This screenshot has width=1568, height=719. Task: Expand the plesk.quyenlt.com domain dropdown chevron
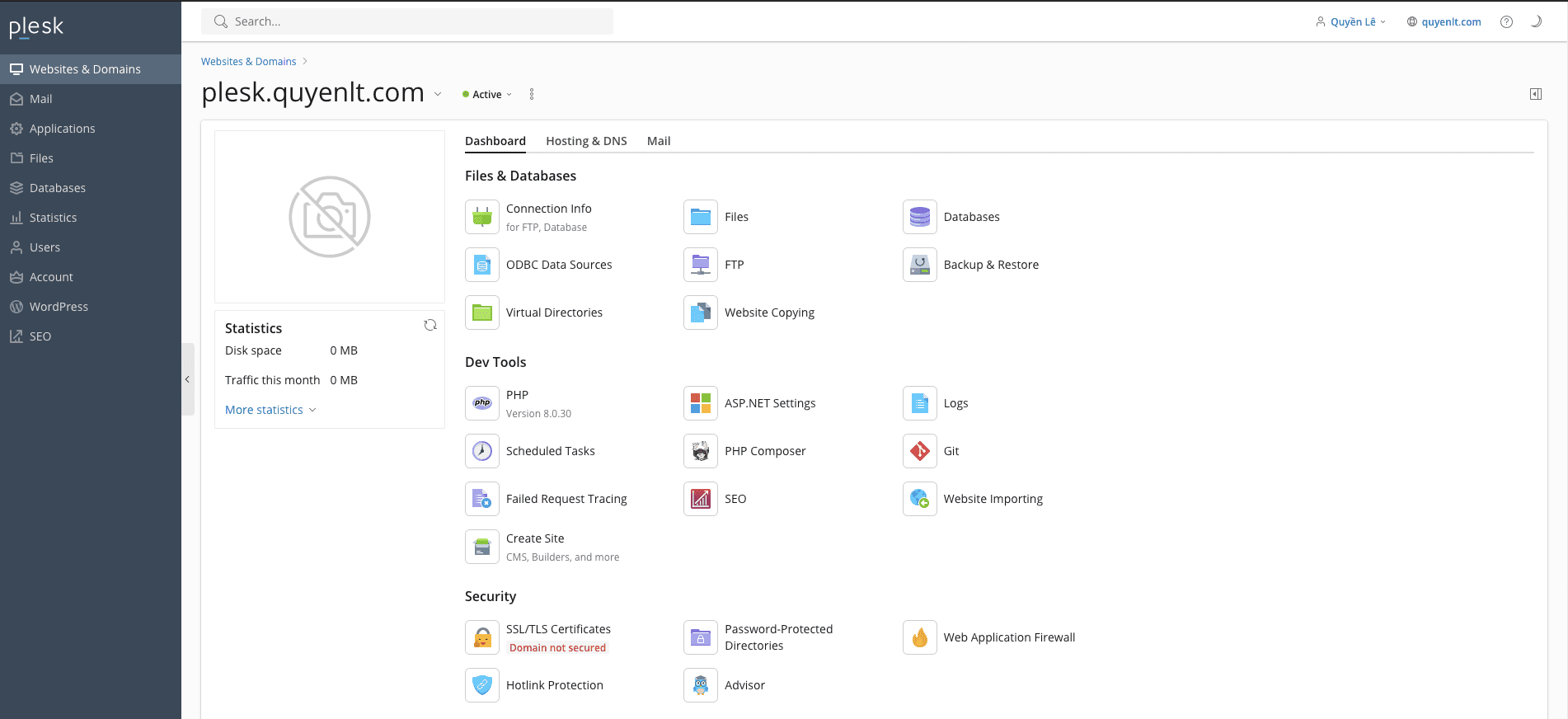438,94
